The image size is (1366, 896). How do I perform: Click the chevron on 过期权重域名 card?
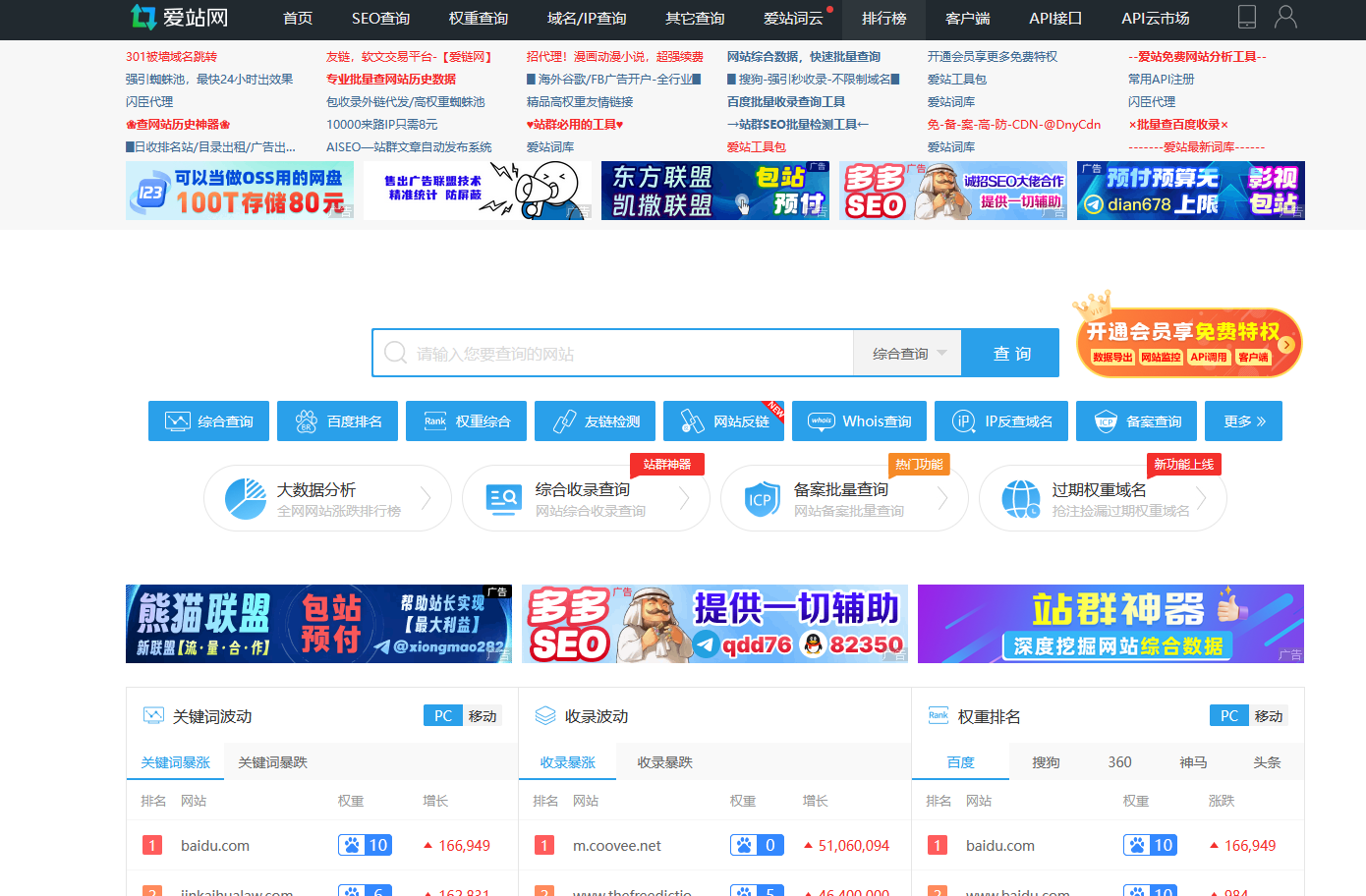click(1201, 498)
